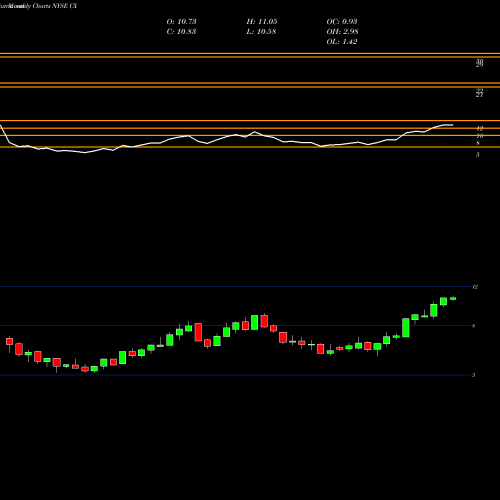Click candlestick panel axis label 12
Image resolution: width=500 pixels, height=500 pixels.
475,287
